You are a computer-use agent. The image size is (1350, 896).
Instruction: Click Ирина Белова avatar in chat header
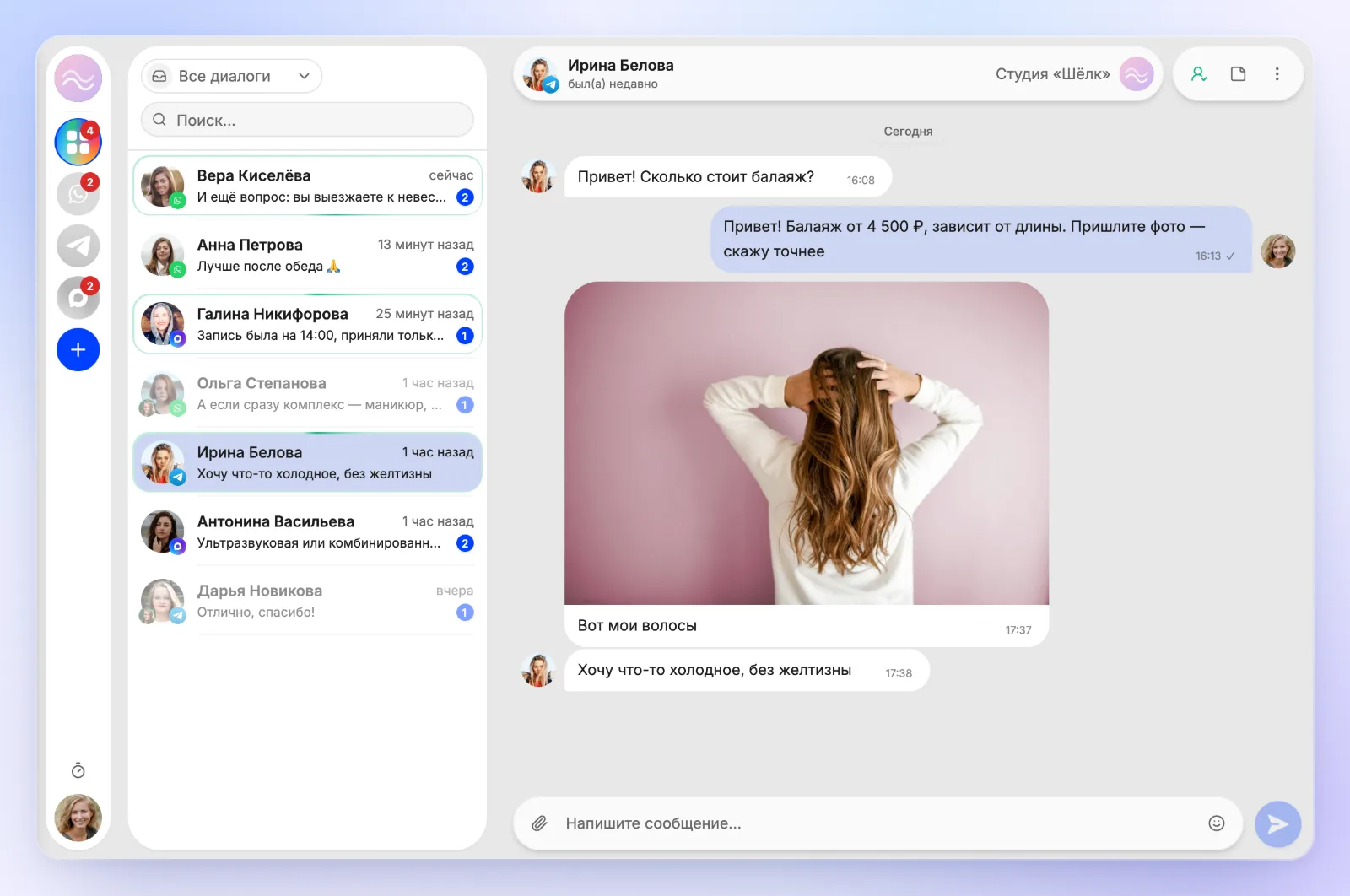coord(540,74)
